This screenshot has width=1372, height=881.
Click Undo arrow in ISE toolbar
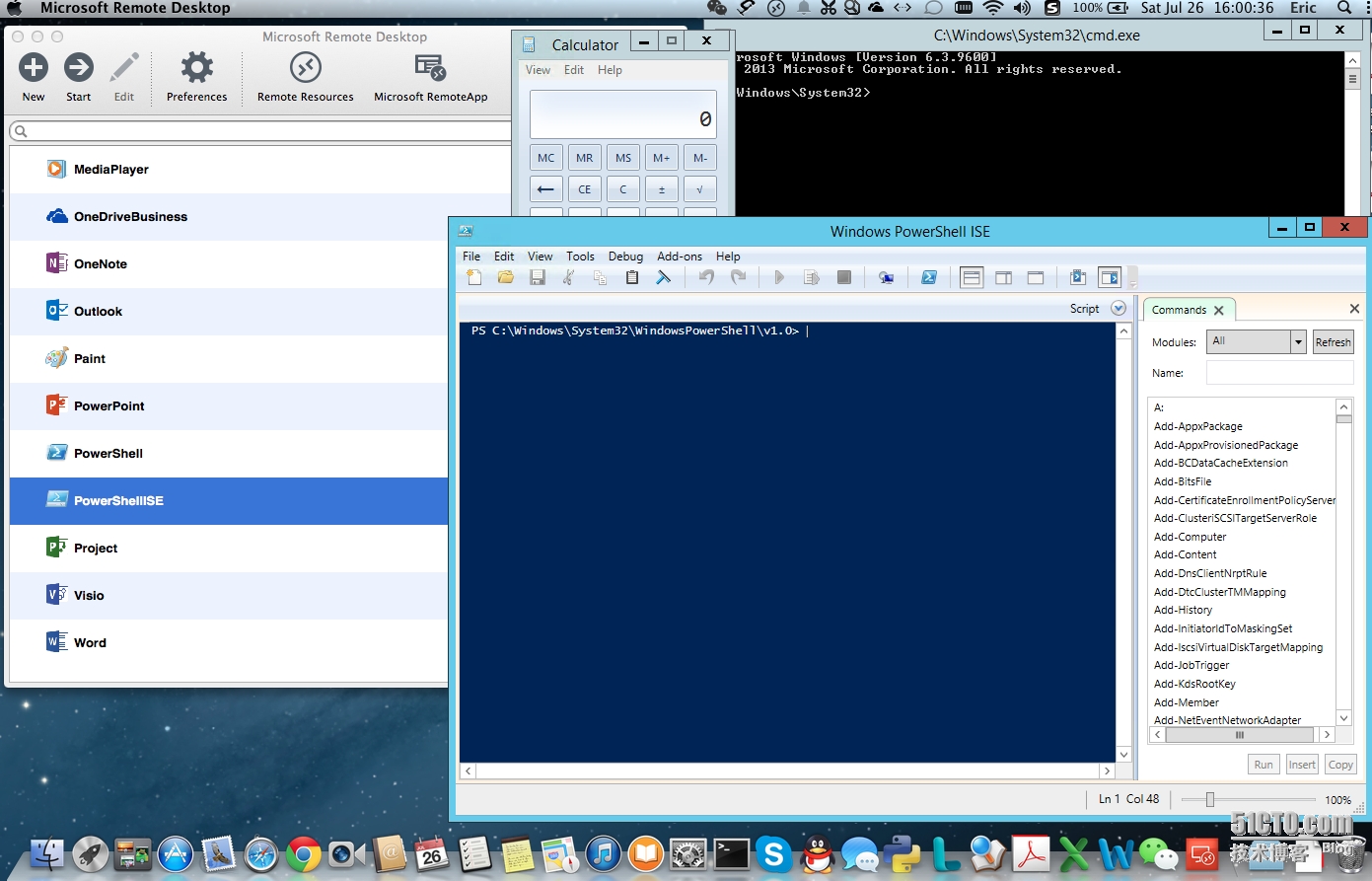[x=706, y=278]
